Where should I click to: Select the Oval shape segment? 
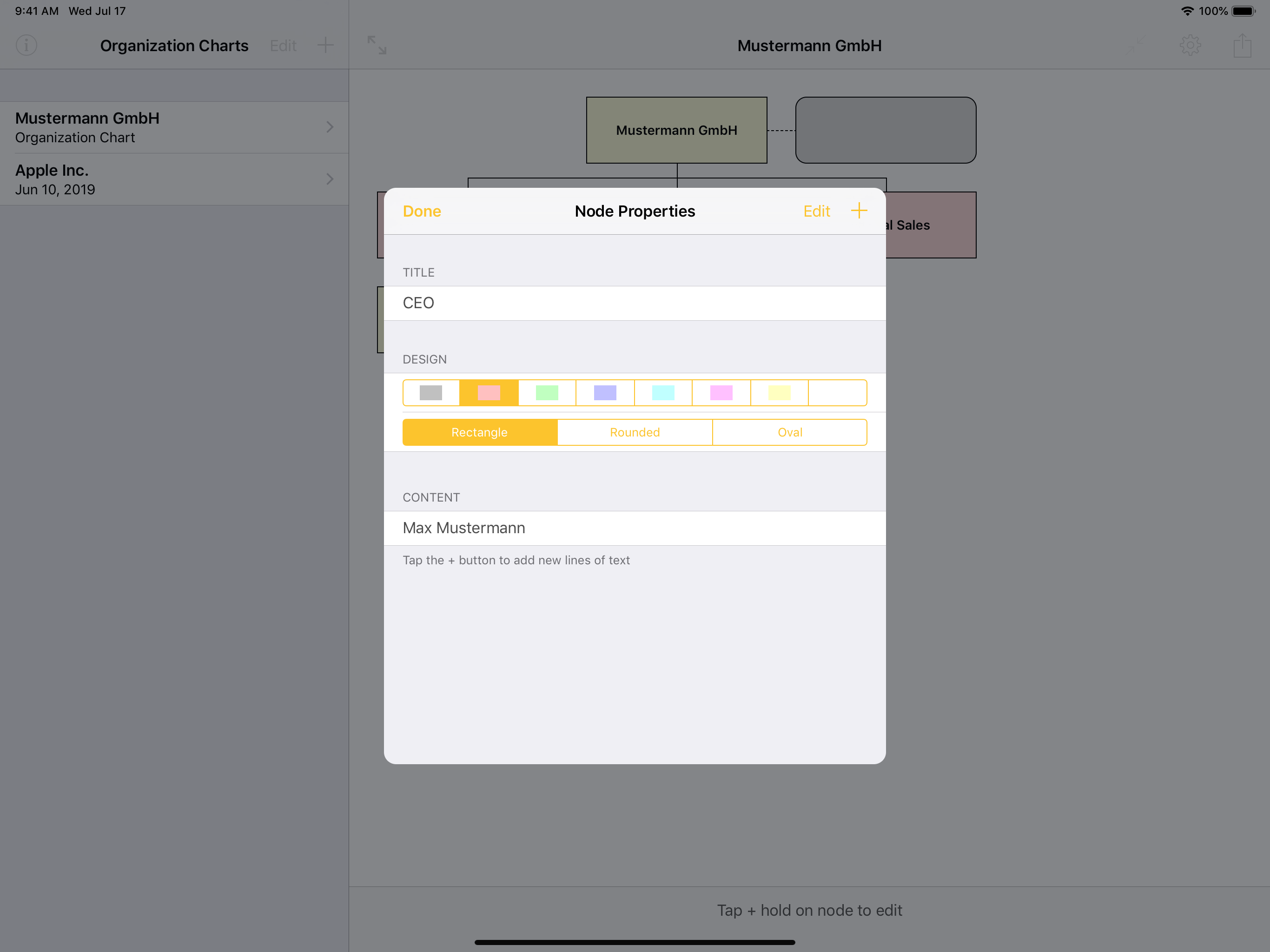790,432
